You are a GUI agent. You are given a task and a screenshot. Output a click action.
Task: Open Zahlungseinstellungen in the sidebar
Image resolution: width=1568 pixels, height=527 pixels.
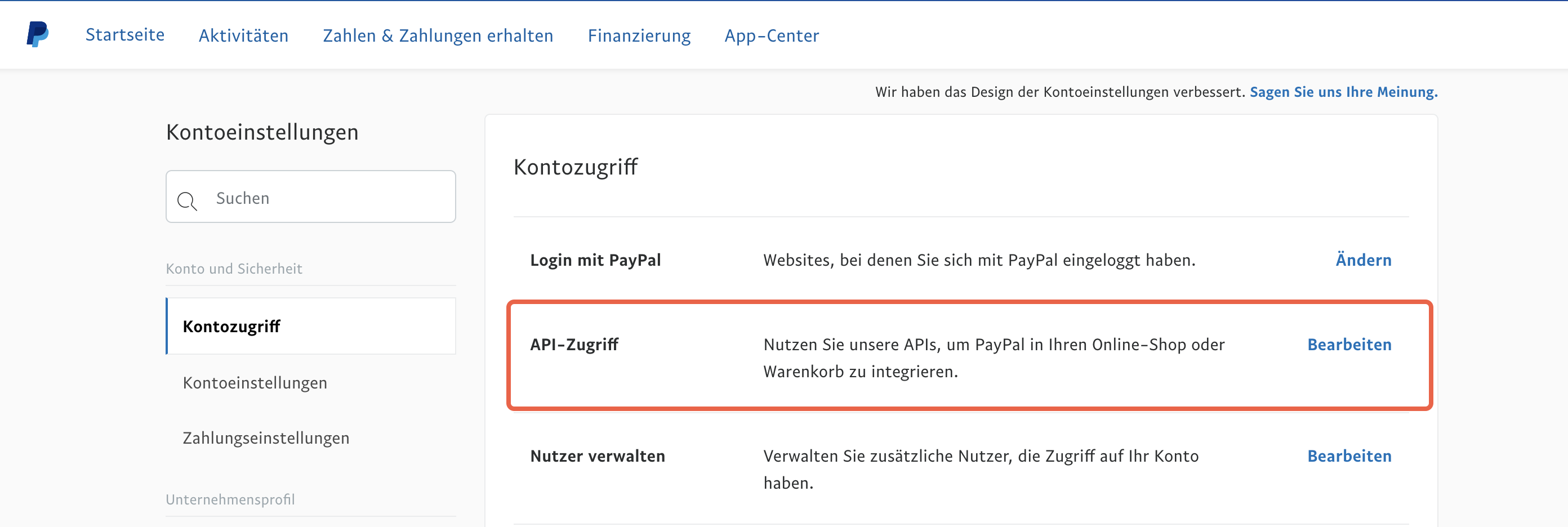[x=266, y=437]
